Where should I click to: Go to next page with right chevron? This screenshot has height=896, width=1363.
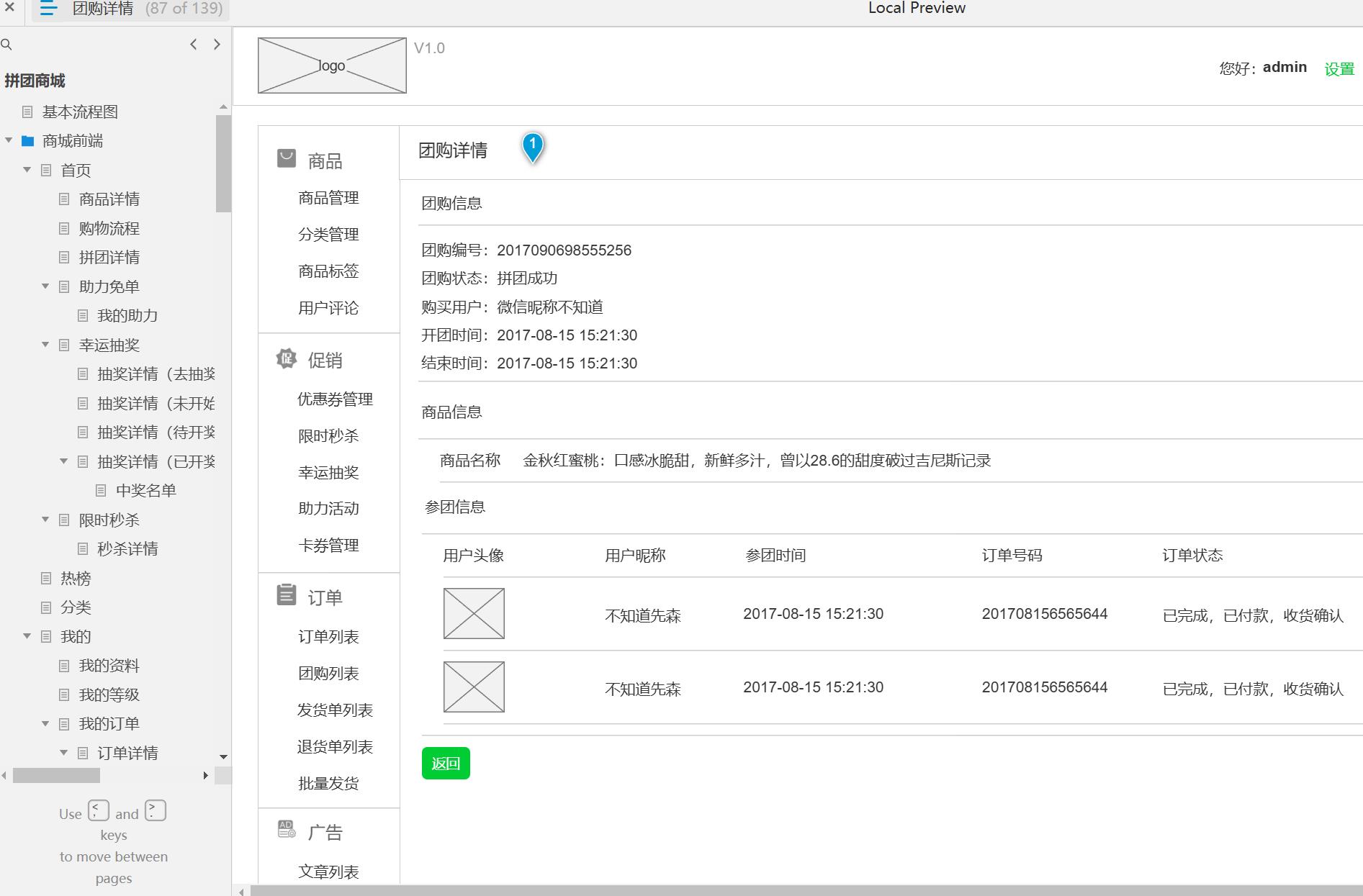(x=217, y=45)
